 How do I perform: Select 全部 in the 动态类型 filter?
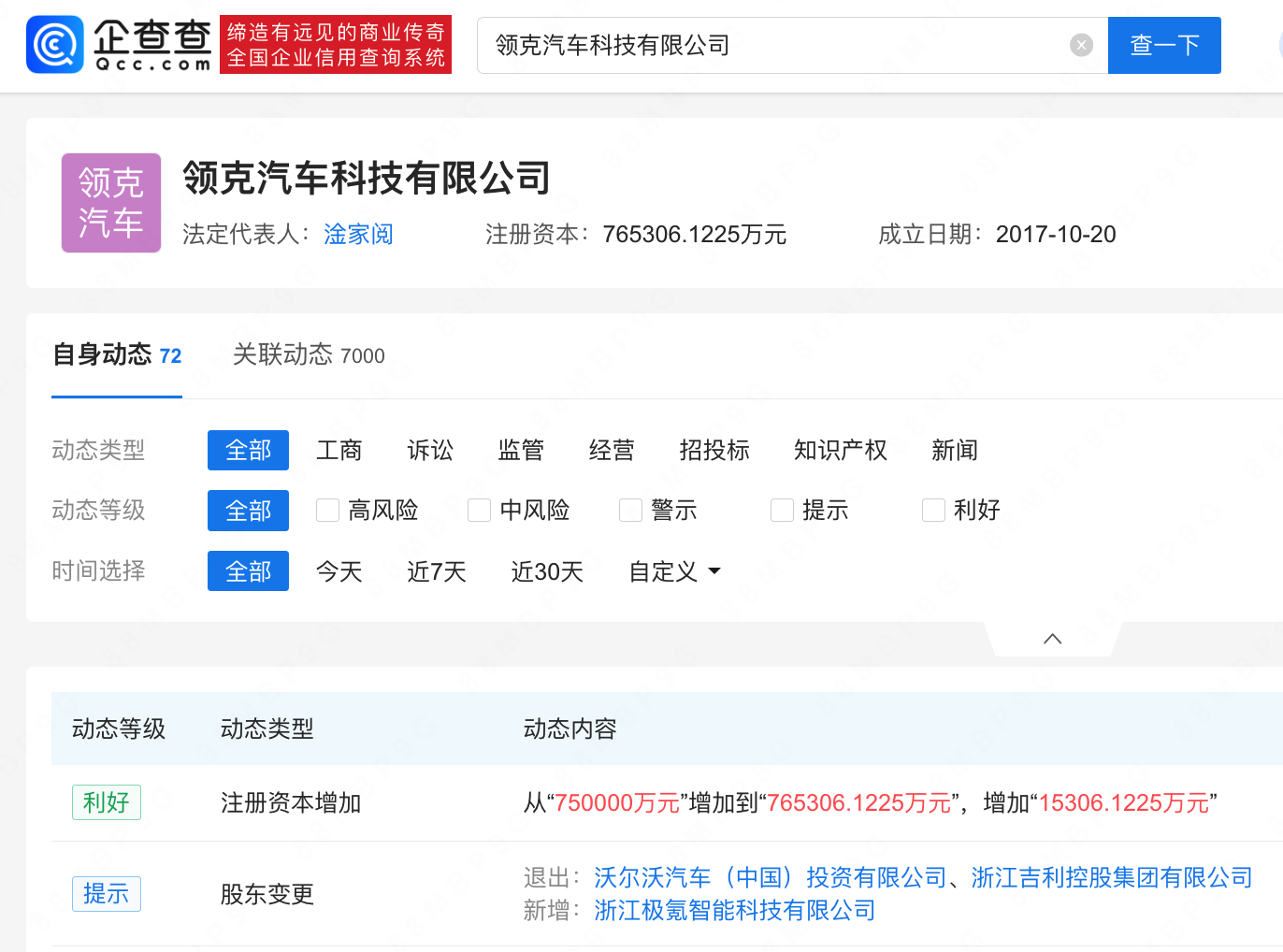[x=248, y=451]
